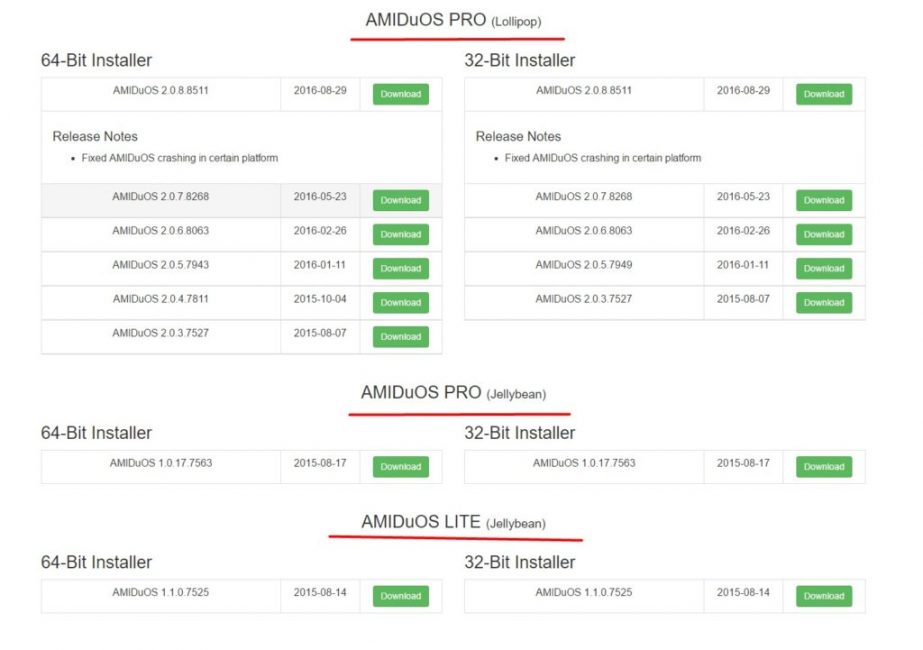Download 32-bit AMIDuOS 2.0.7.8268 installer
Image resolution: width=923 pixels, height=650 pixels.
pyautogui.click(x=824, y=200)
